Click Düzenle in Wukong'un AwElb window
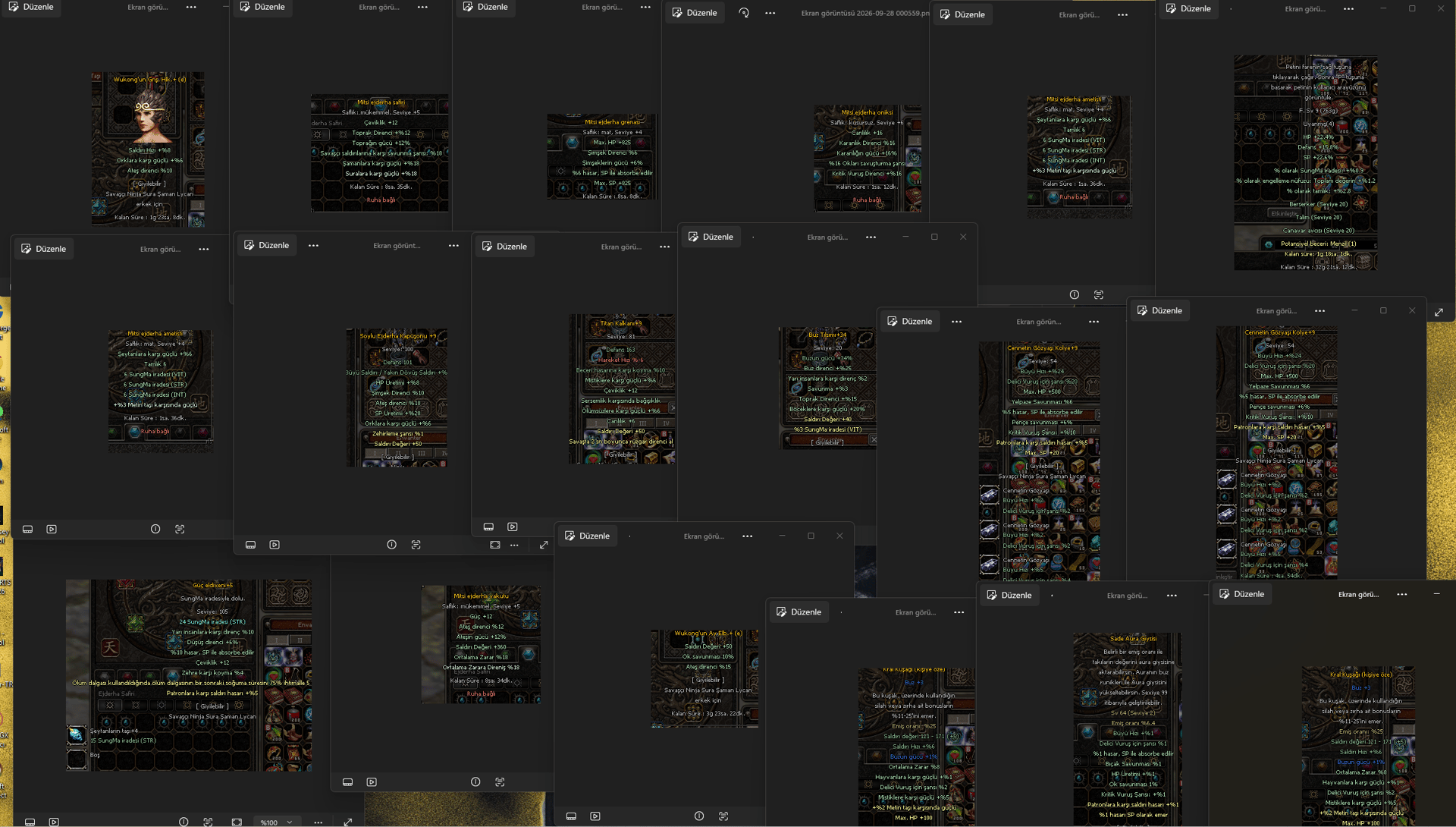 (587, 536)
